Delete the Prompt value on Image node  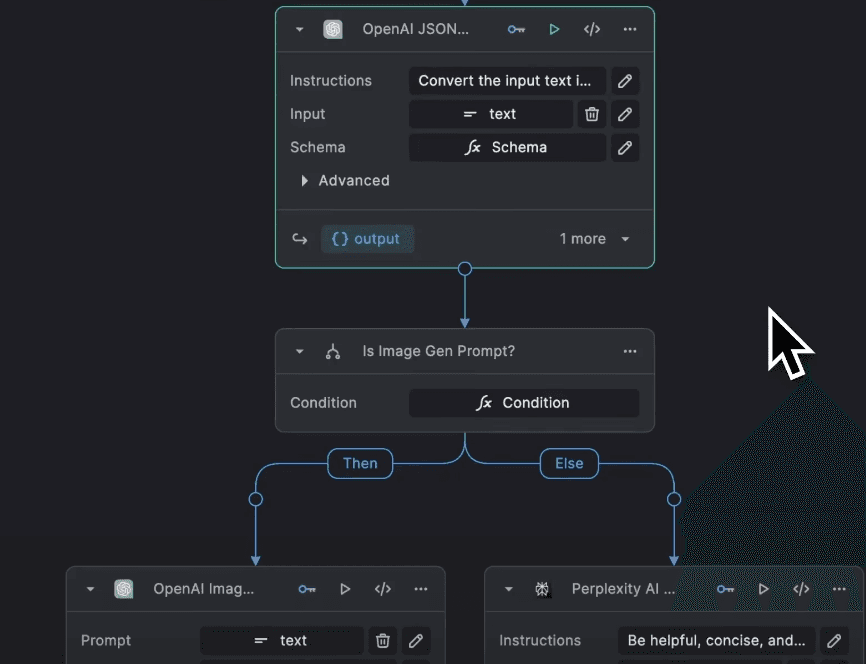click(383, 640)
